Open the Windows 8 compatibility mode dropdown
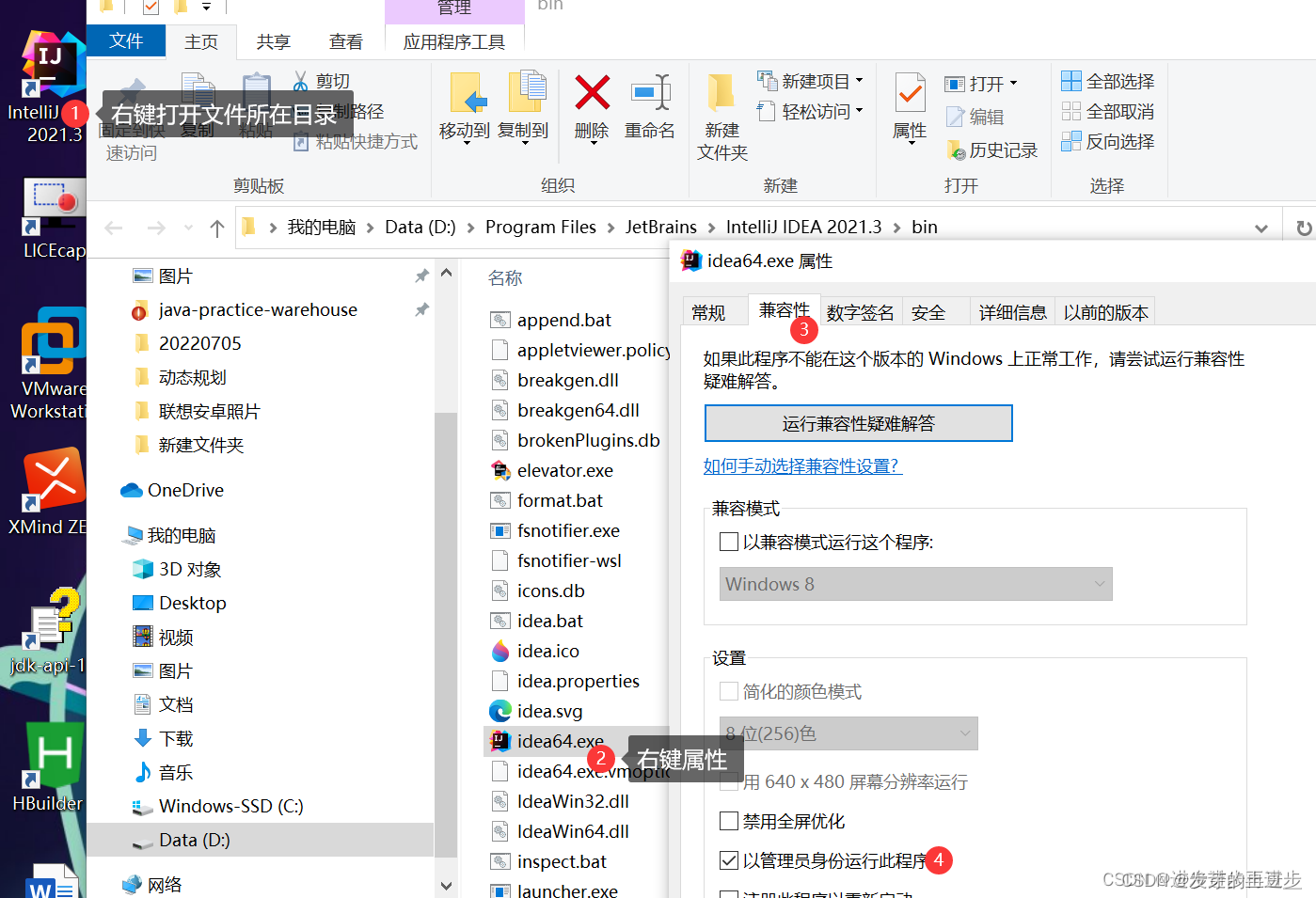1316x898 pixels. (1098, 584)
